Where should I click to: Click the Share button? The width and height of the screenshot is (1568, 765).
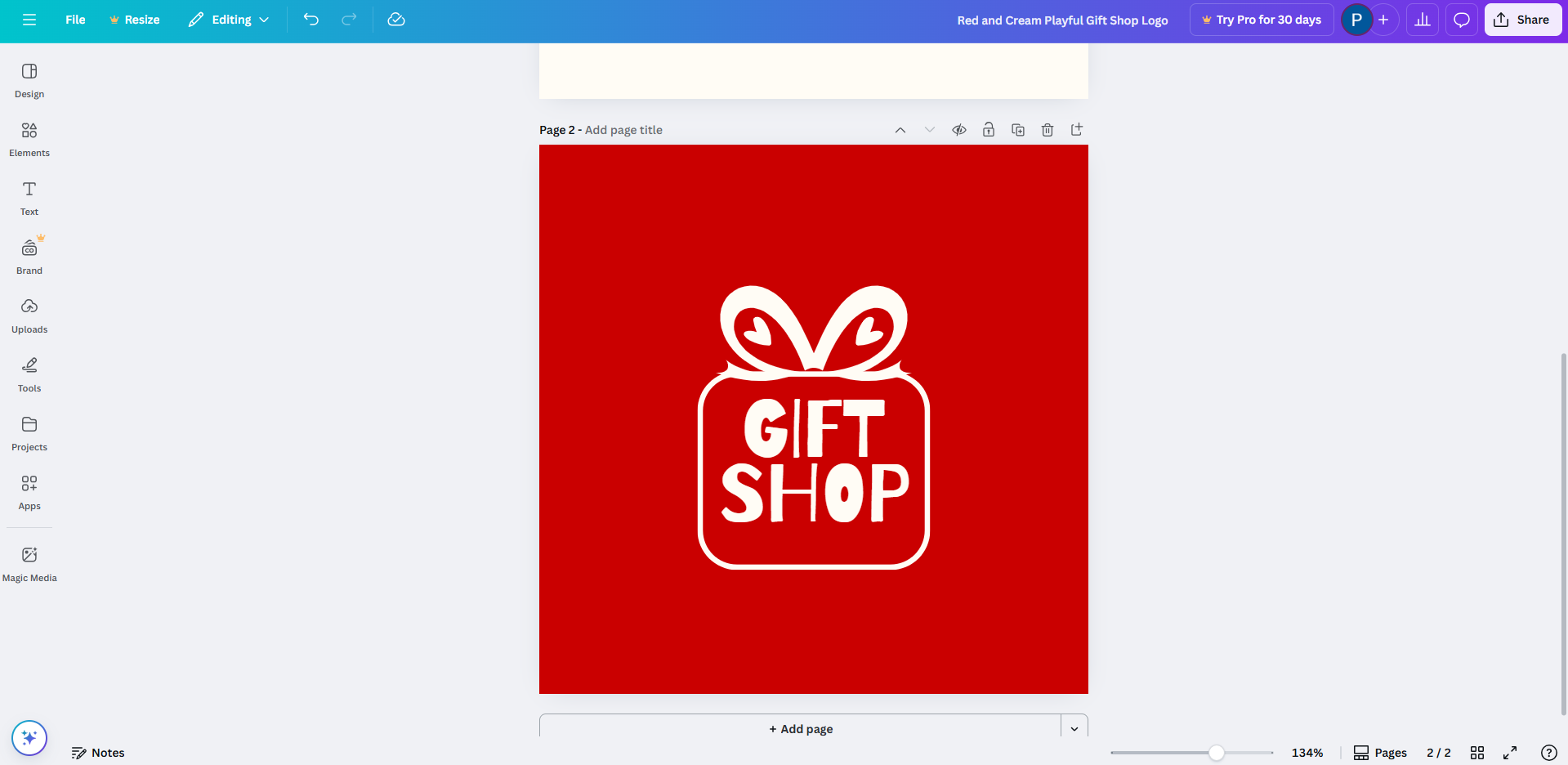pos(1522,20)
